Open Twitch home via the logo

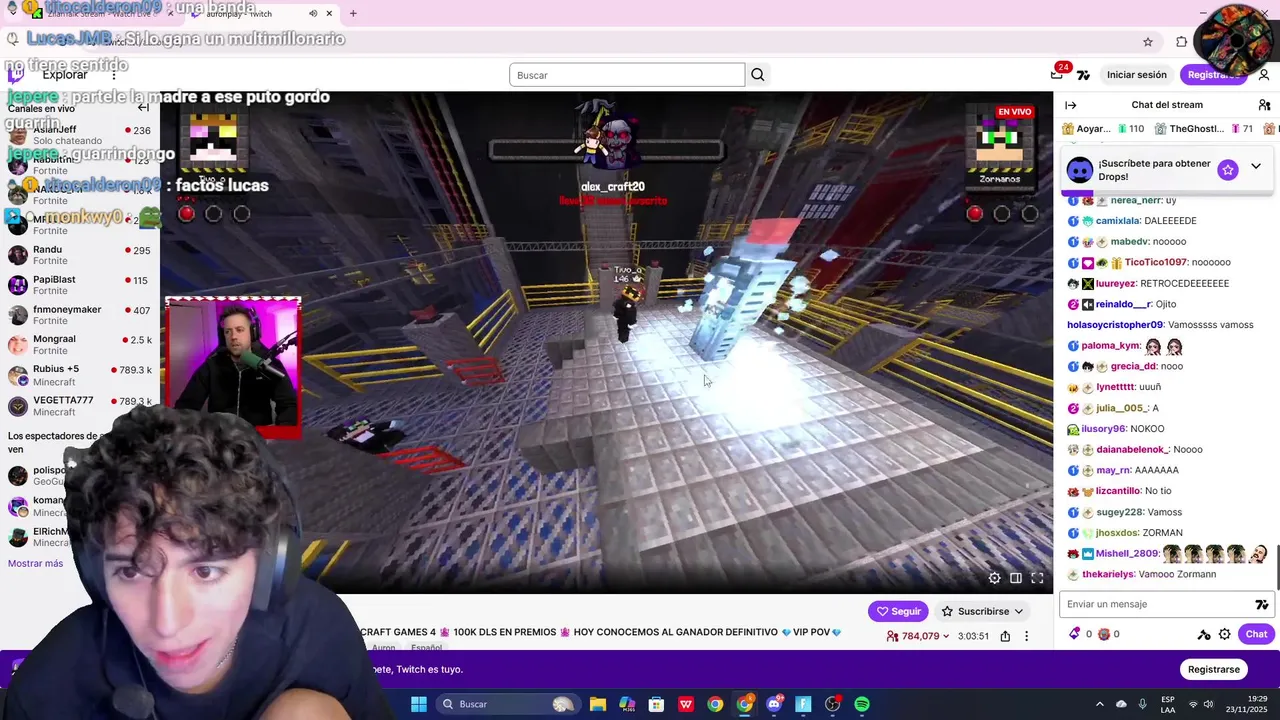click(15, 75)
